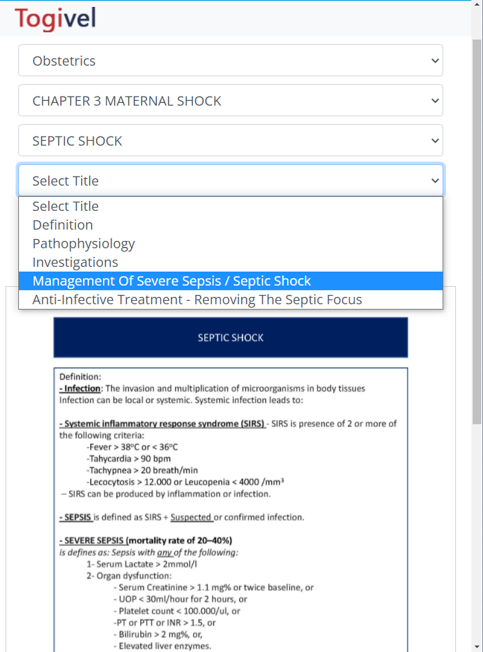Collapse the Select Title dropdown
Viewport: 483px width, 652px height.
click(230, 180)
